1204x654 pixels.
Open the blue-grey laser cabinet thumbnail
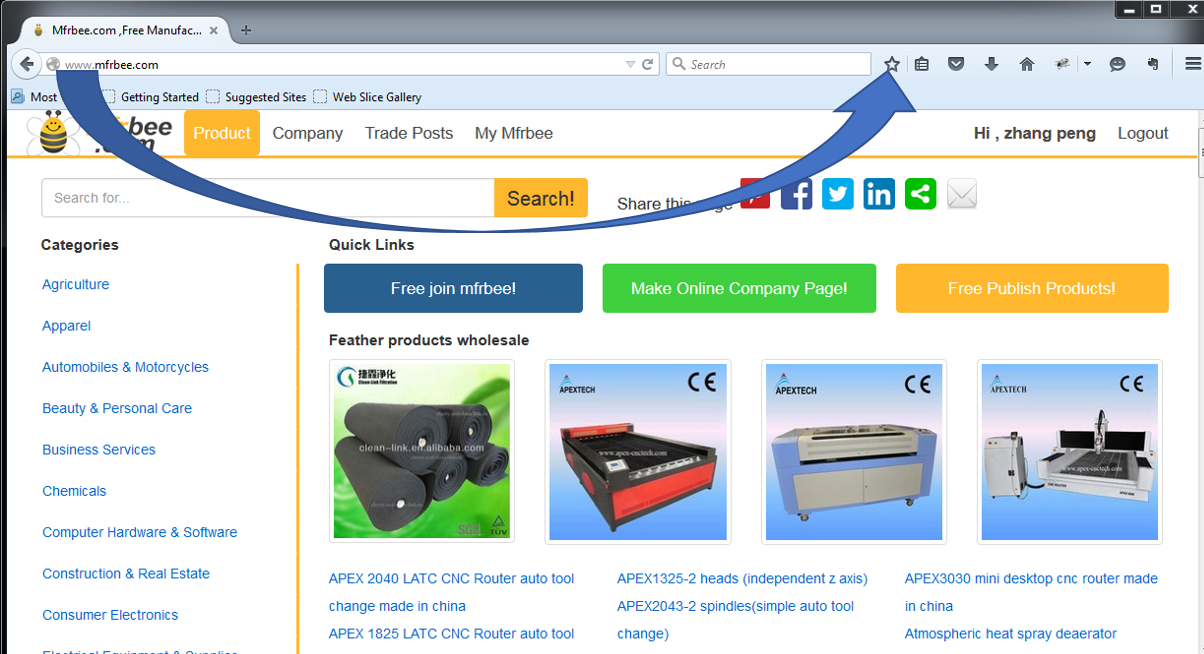[854, 452]
